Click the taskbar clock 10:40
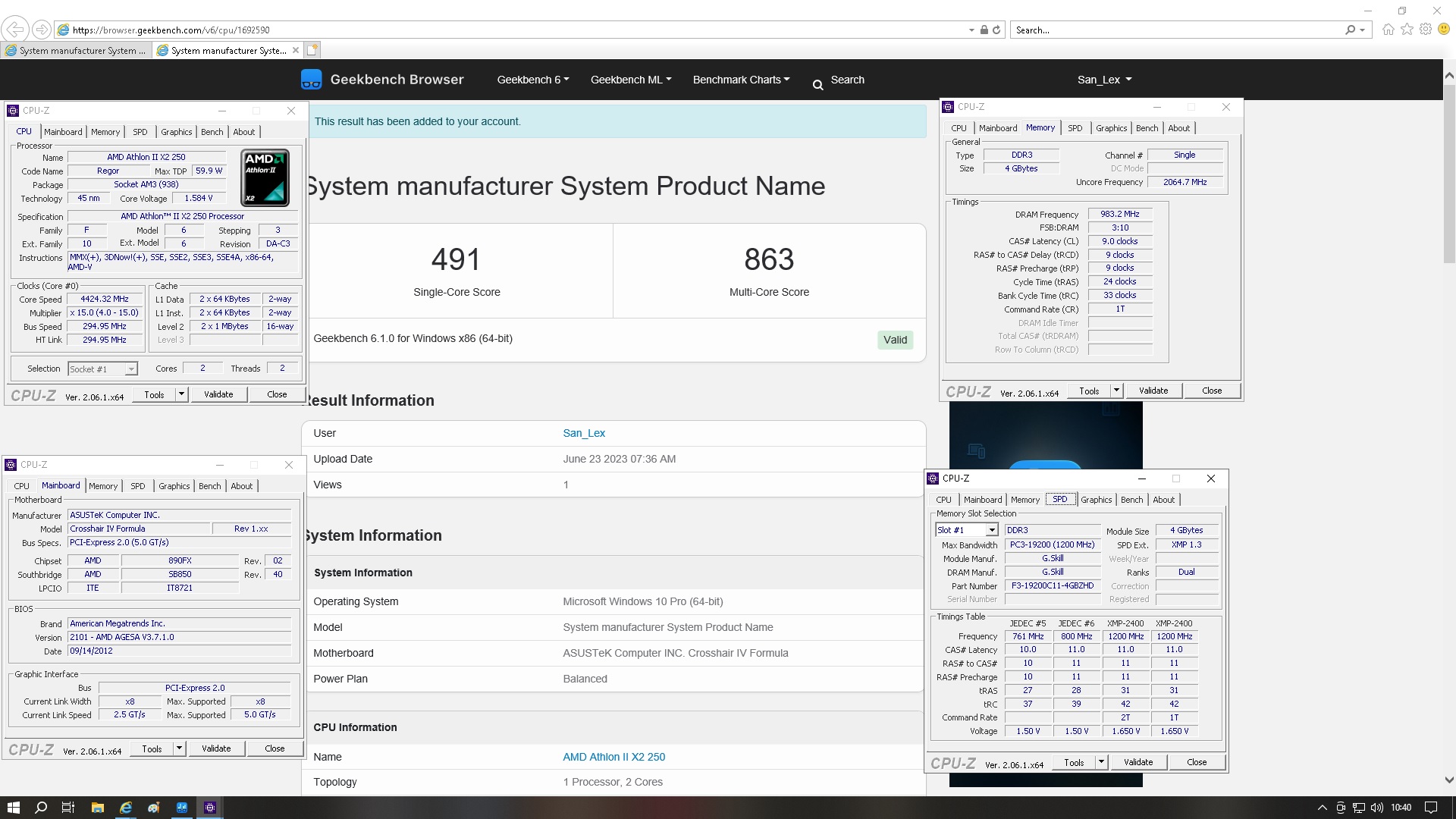The image size is (1456, 819). tap(1401, 808)
